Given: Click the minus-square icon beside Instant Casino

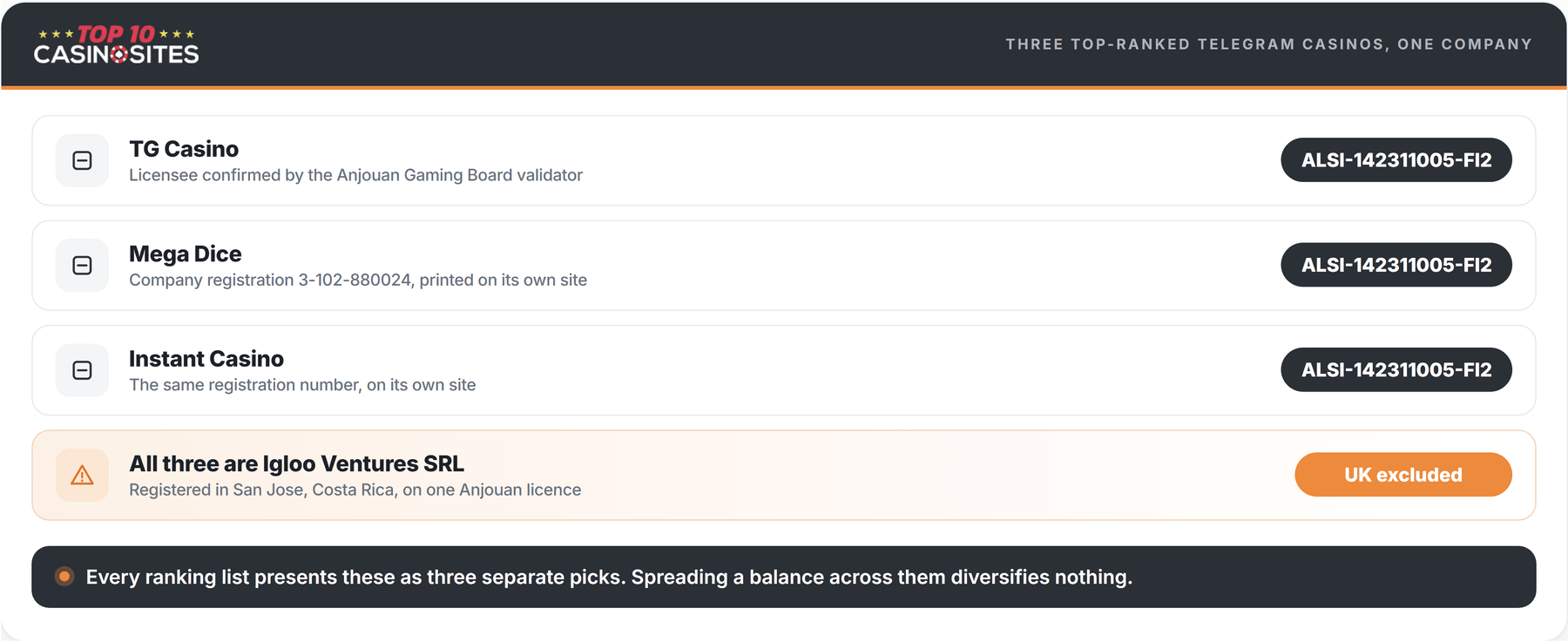Looking at the screenshot, I should 82,370.
